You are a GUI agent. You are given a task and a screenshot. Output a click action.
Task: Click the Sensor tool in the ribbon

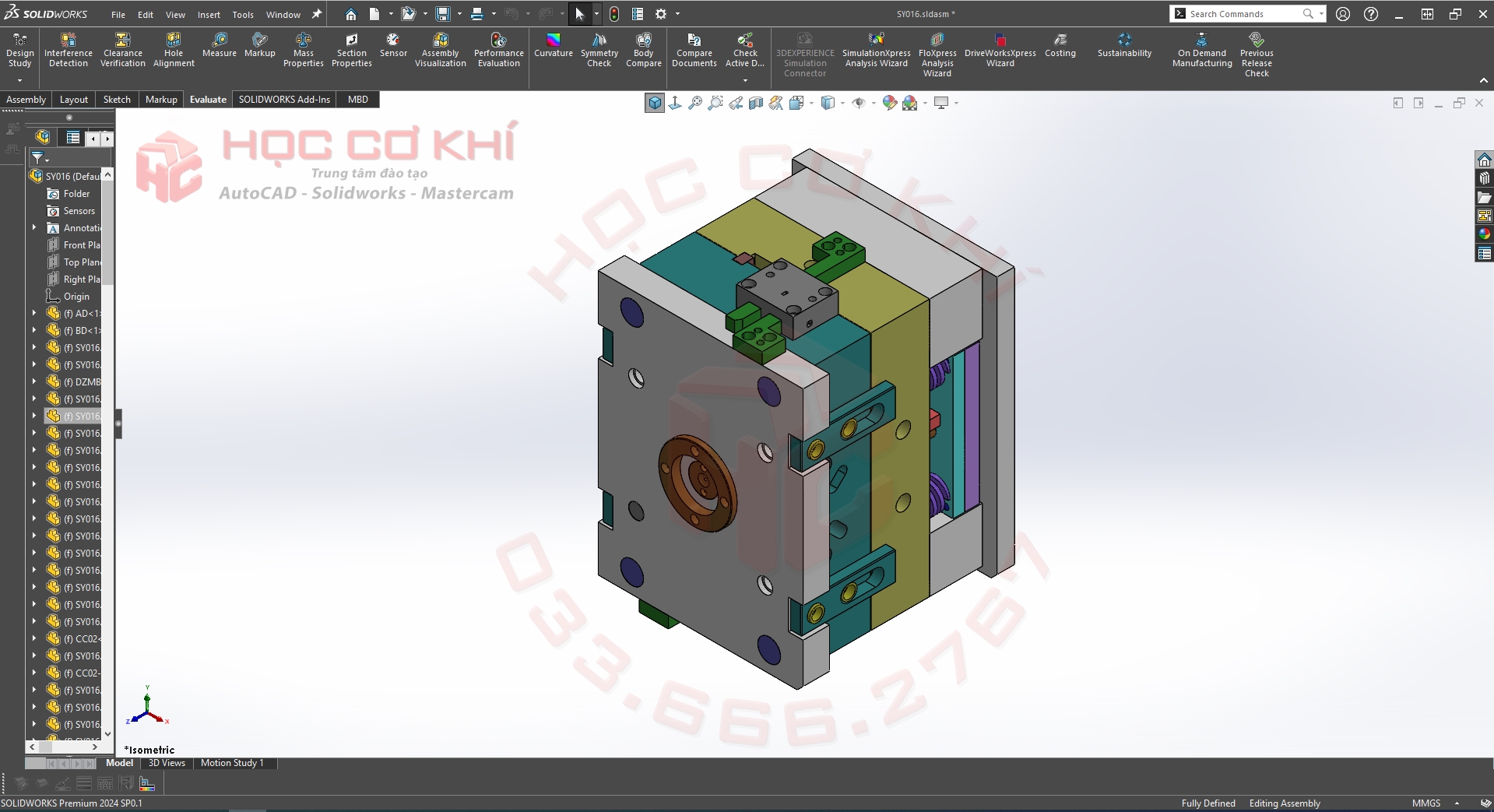click(393, 45)
